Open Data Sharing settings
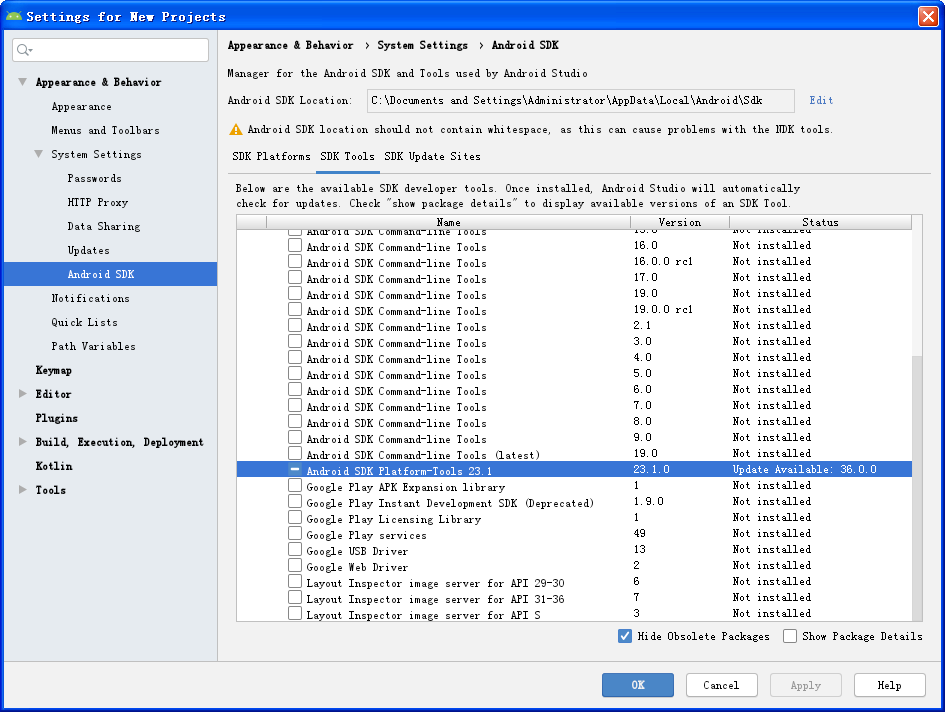This screenshot has height=712, width=945. point(104,226)
